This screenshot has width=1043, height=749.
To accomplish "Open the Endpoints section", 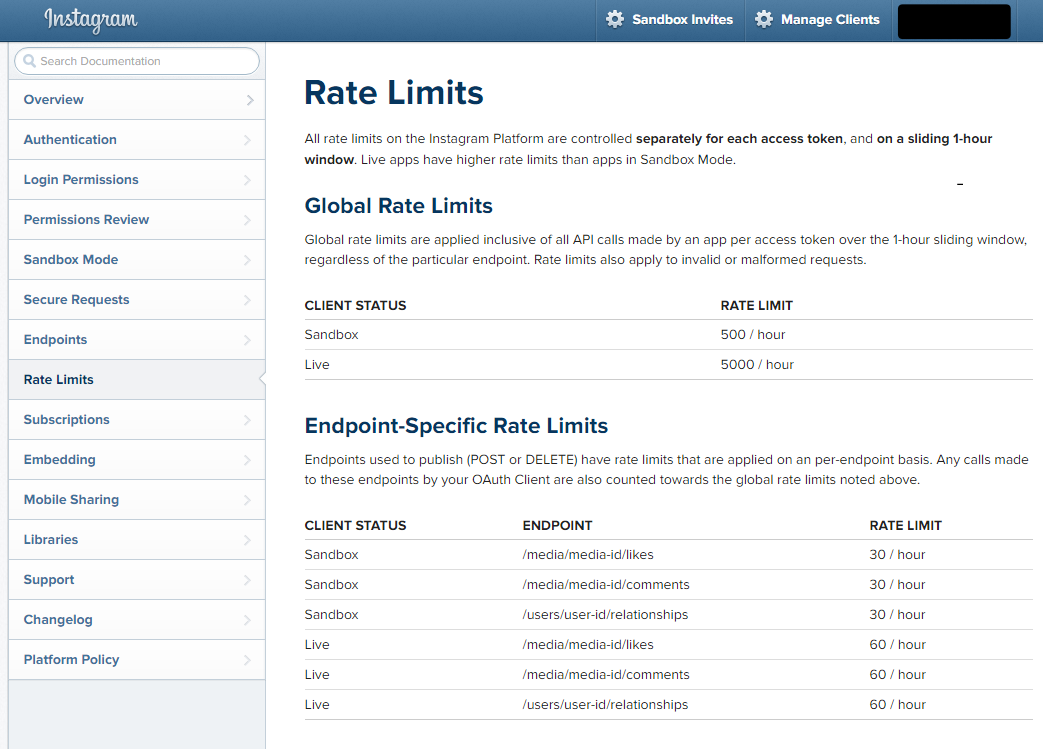I will [x=136, y=339].
